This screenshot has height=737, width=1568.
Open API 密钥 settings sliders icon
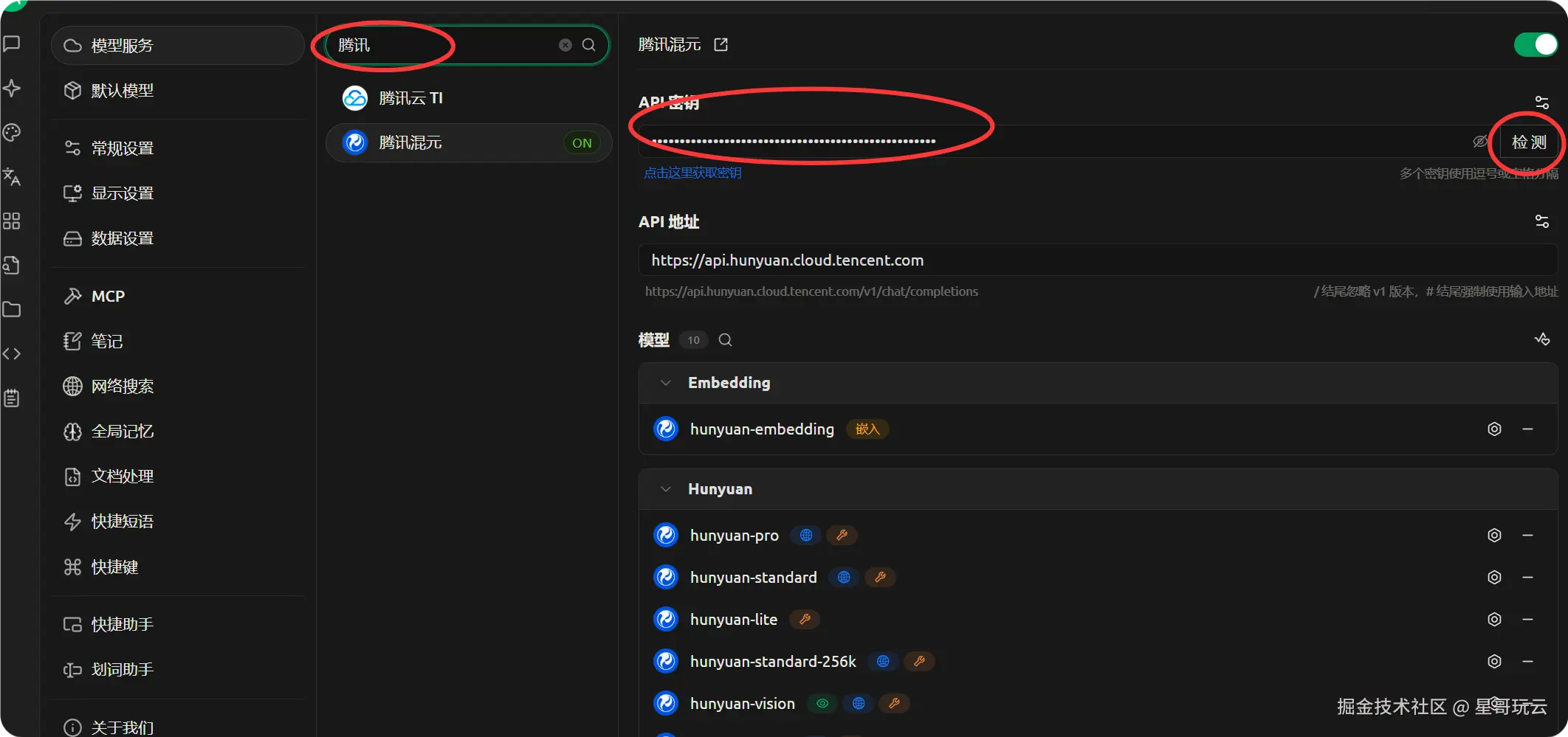pyautogui.click(x=1542, y=103)
